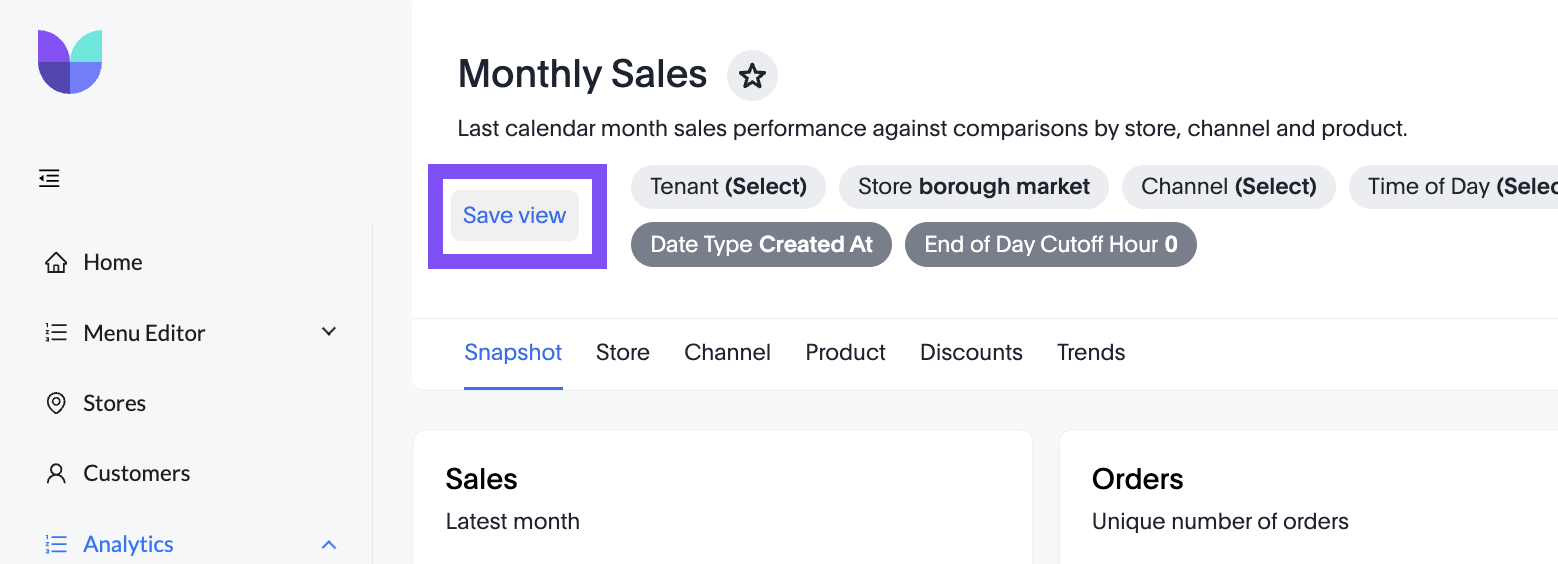Expand the Menu Editor chevron

pos(329,332)
